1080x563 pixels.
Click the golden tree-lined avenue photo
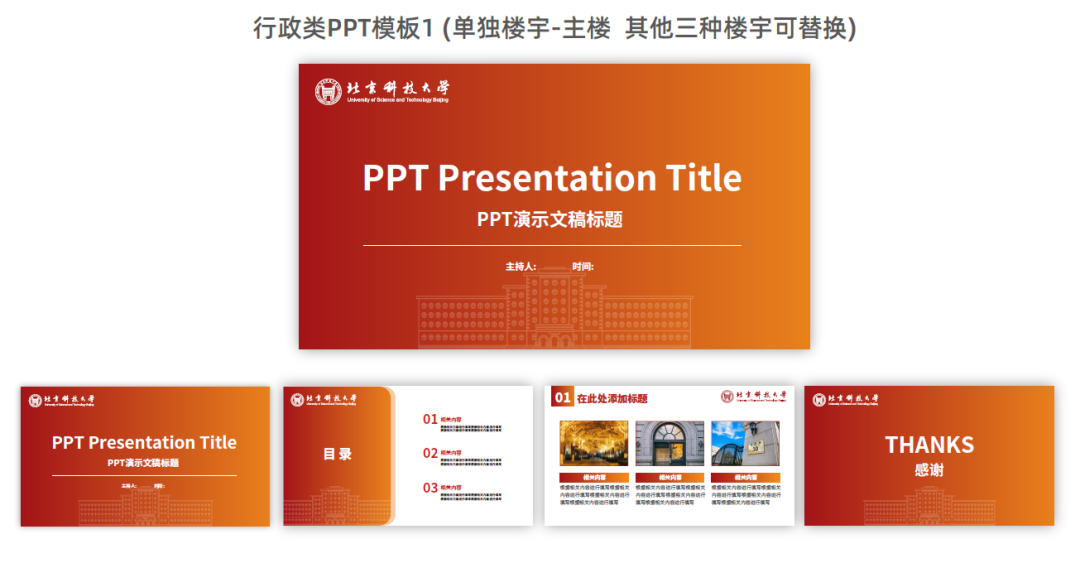594,444
